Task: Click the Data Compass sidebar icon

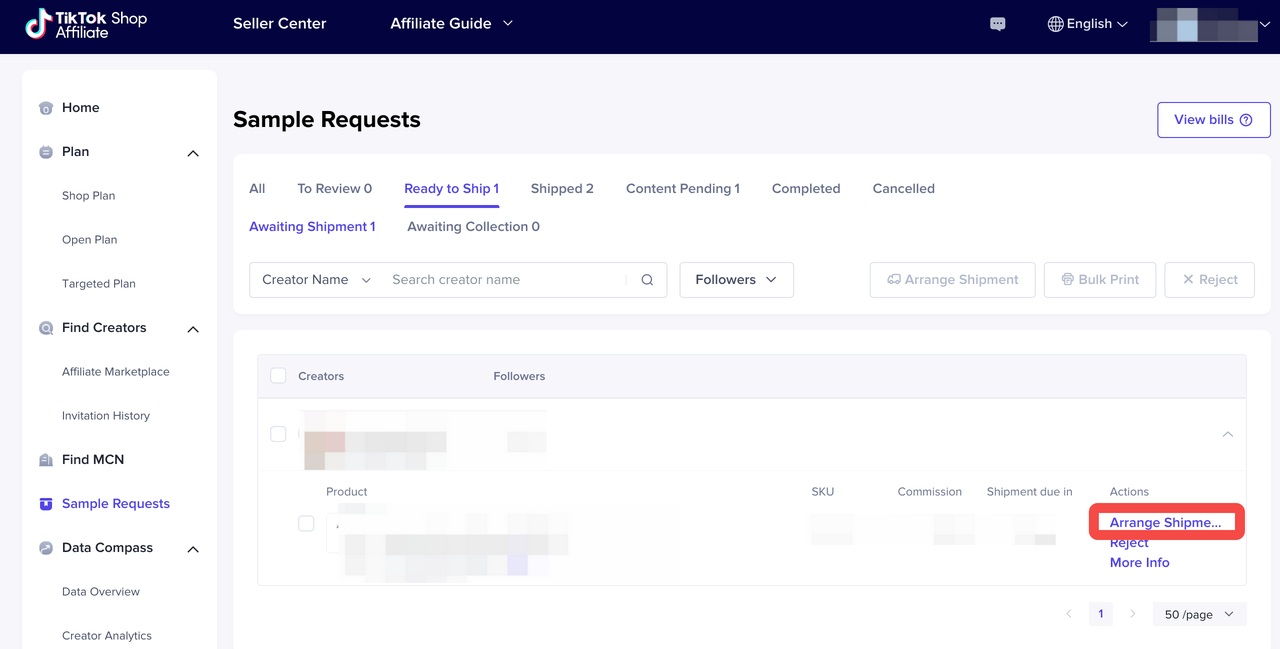Action: click(x=46, y=548)
